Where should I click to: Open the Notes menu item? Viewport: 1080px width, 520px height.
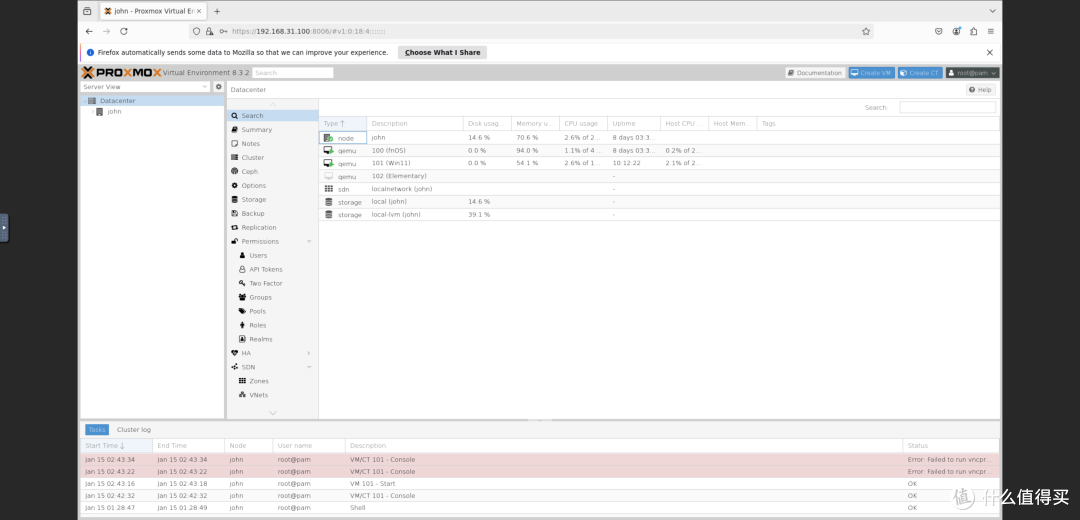pyautogui.click(x=273, y=144)
